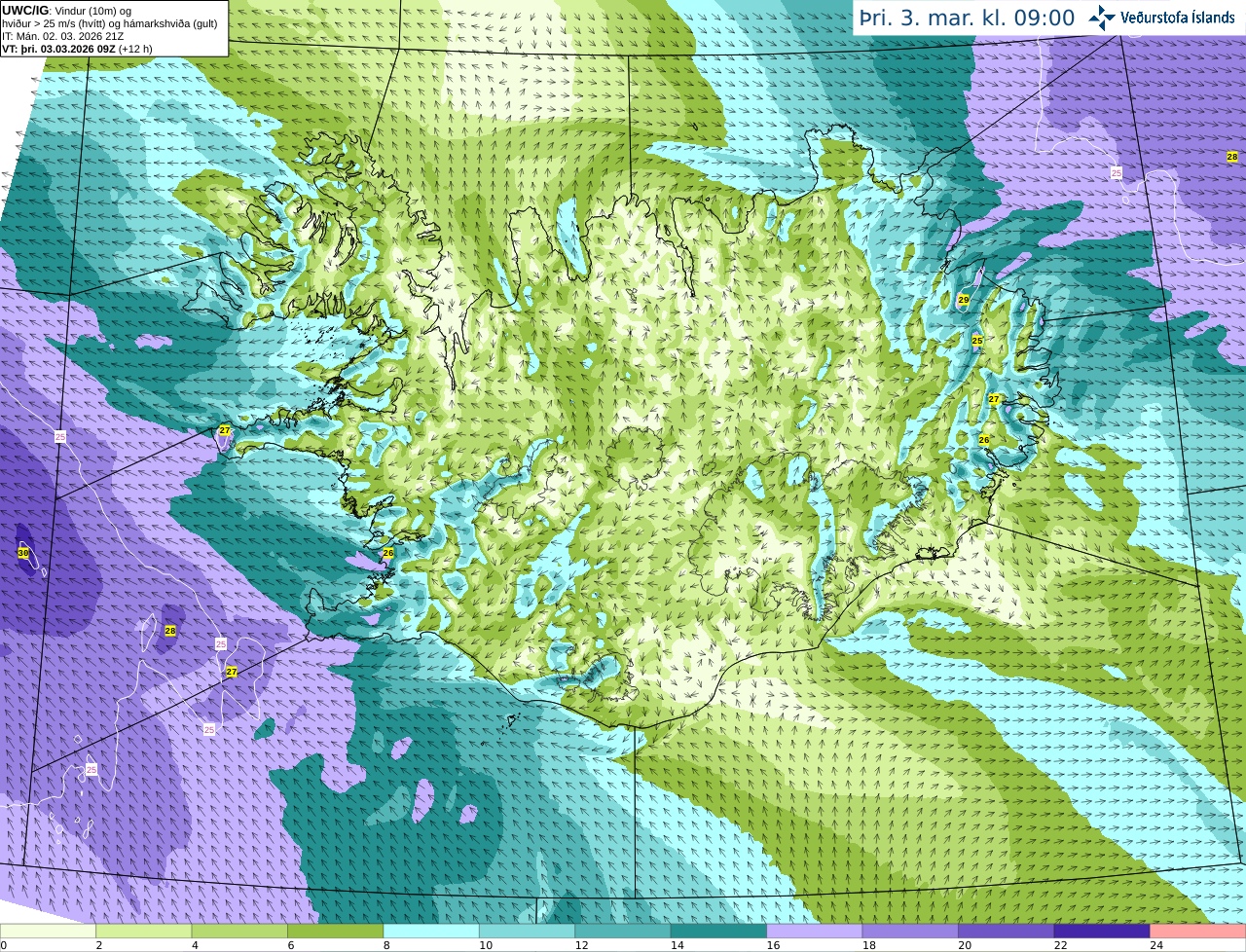Click the '0' label on the color scale
This screenshot has width=1246, height=952.
coord(4,945)
